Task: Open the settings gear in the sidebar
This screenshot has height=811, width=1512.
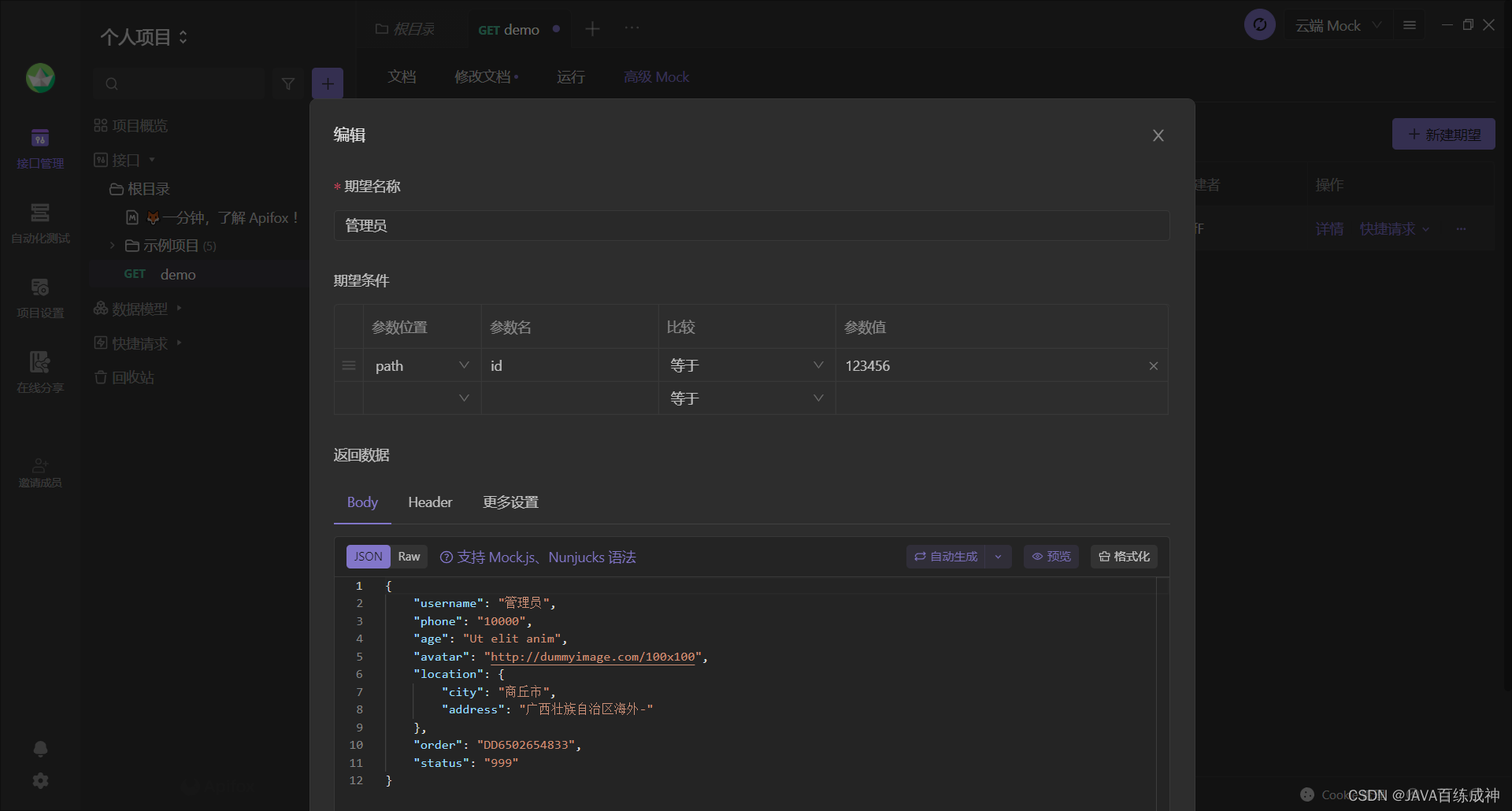Action: [x=40, y=780]
